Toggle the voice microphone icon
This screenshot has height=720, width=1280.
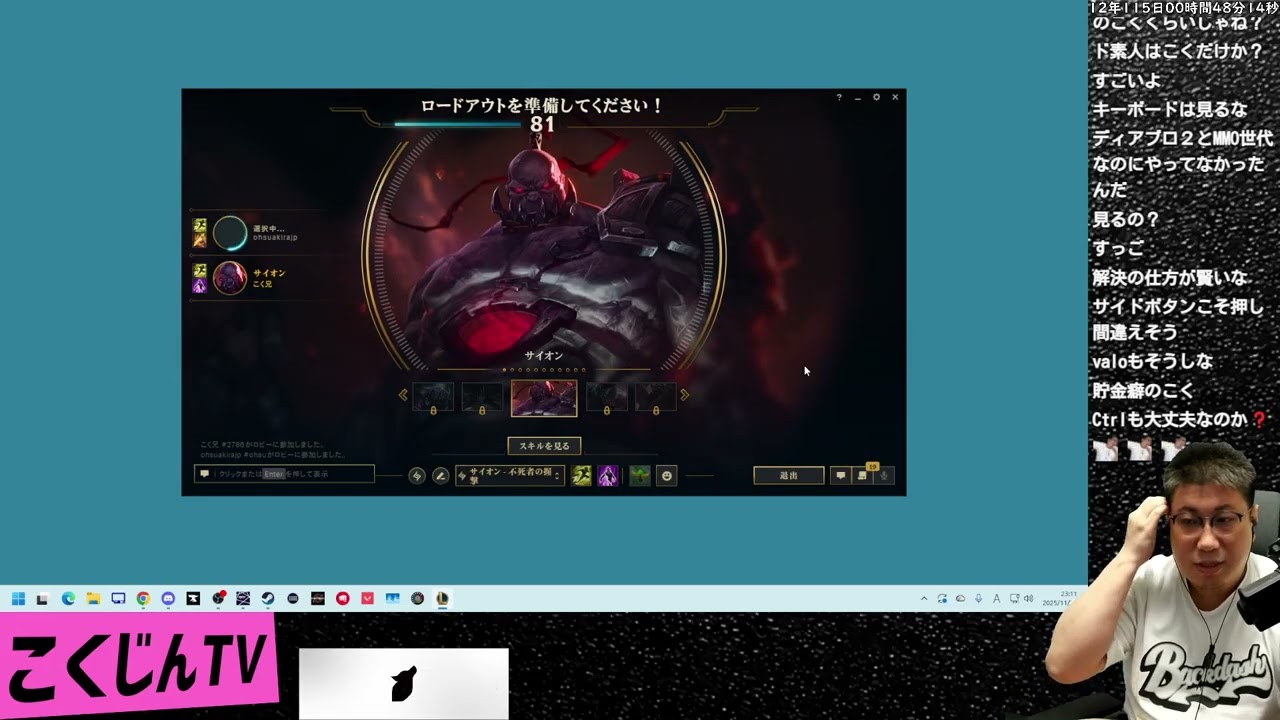click(883, 476)
